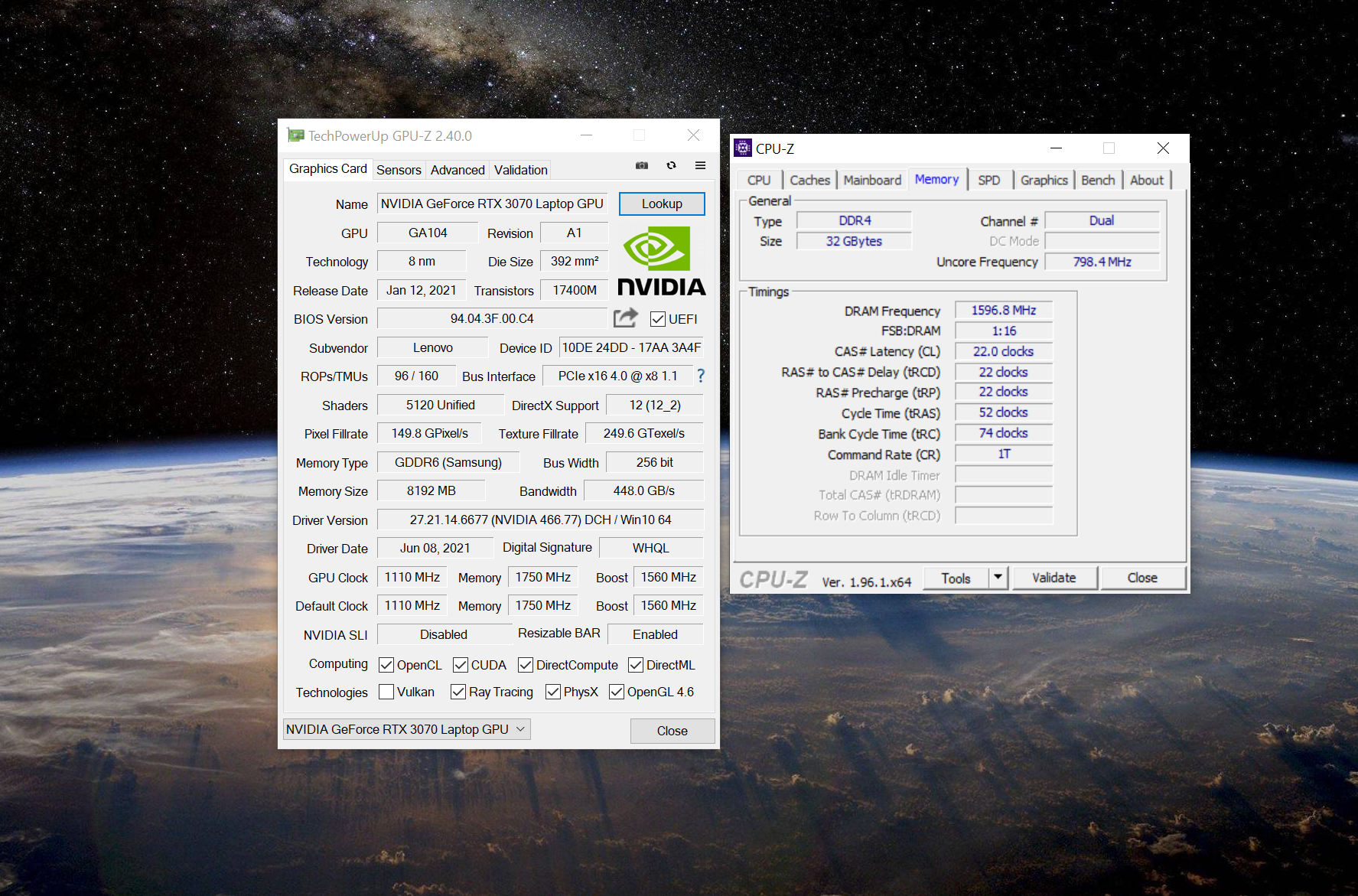Enable the Vulkan checkbox
Image resolution: width=1358 pixels, height=896 pixels.
click(x=386, y=692)
